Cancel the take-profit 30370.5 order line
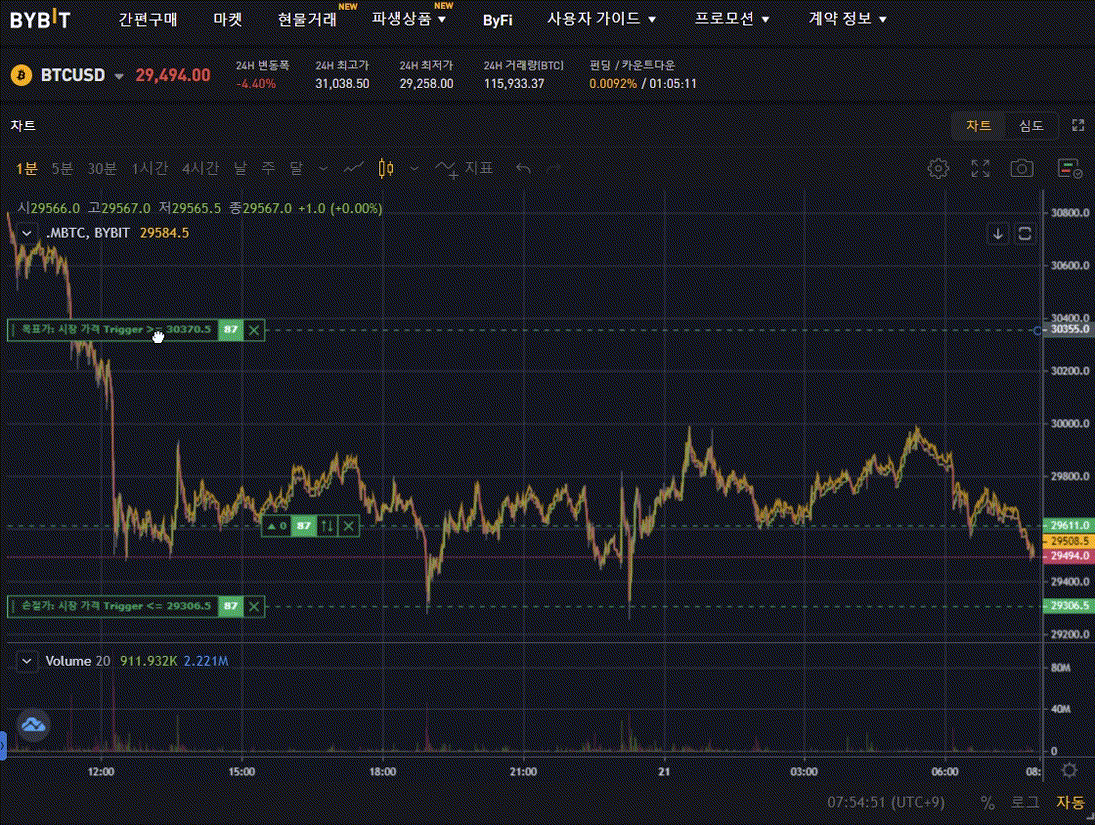The image size is (1095, 825). tap(254, 329)
